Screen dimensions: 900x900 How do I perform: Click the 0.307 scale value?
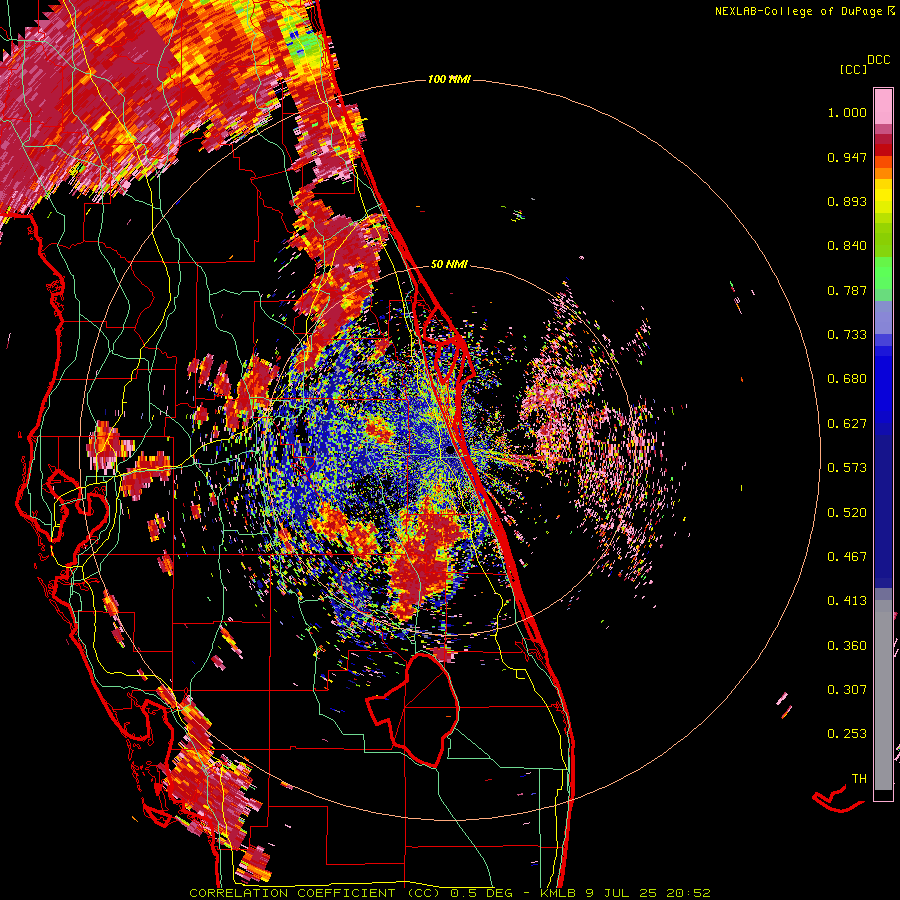coord(847,690)
